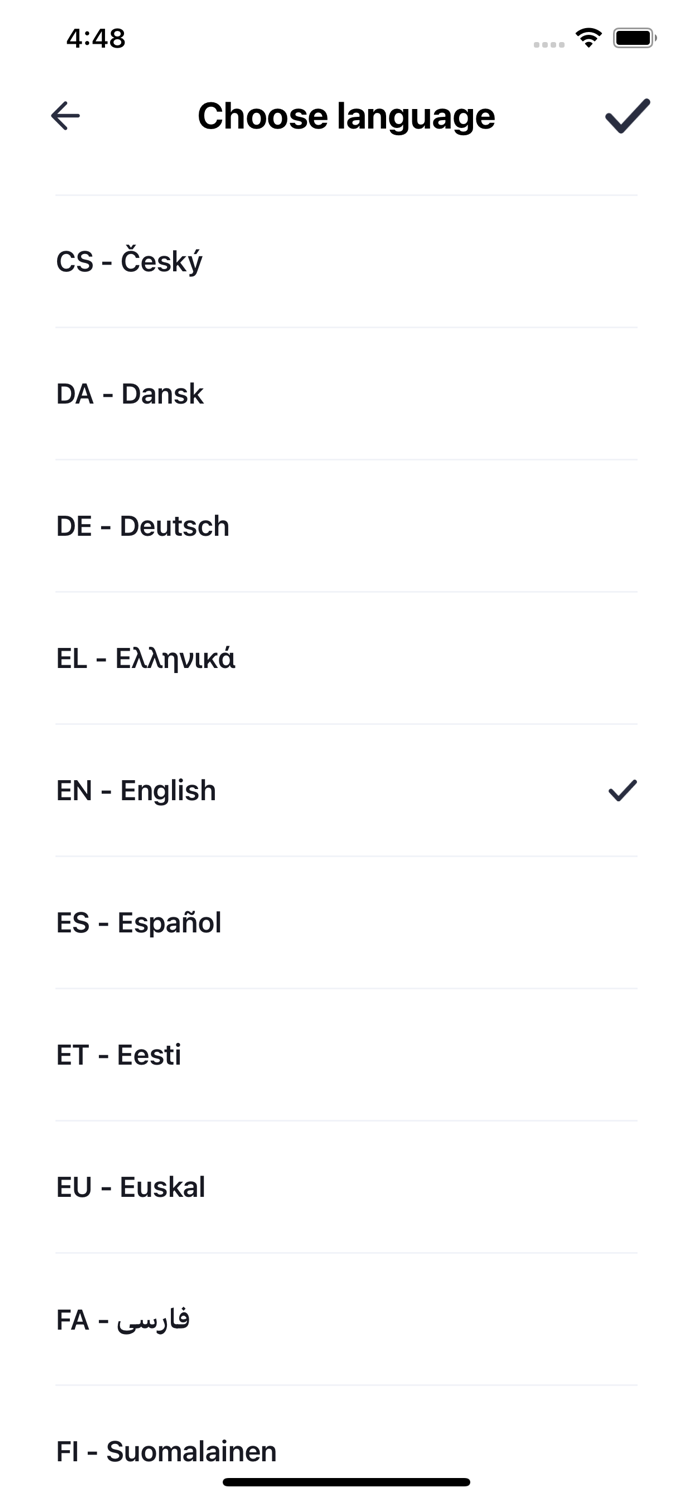Confirm selection with the top checkmark
The image size is (693, 1500).
pos(627,116)
